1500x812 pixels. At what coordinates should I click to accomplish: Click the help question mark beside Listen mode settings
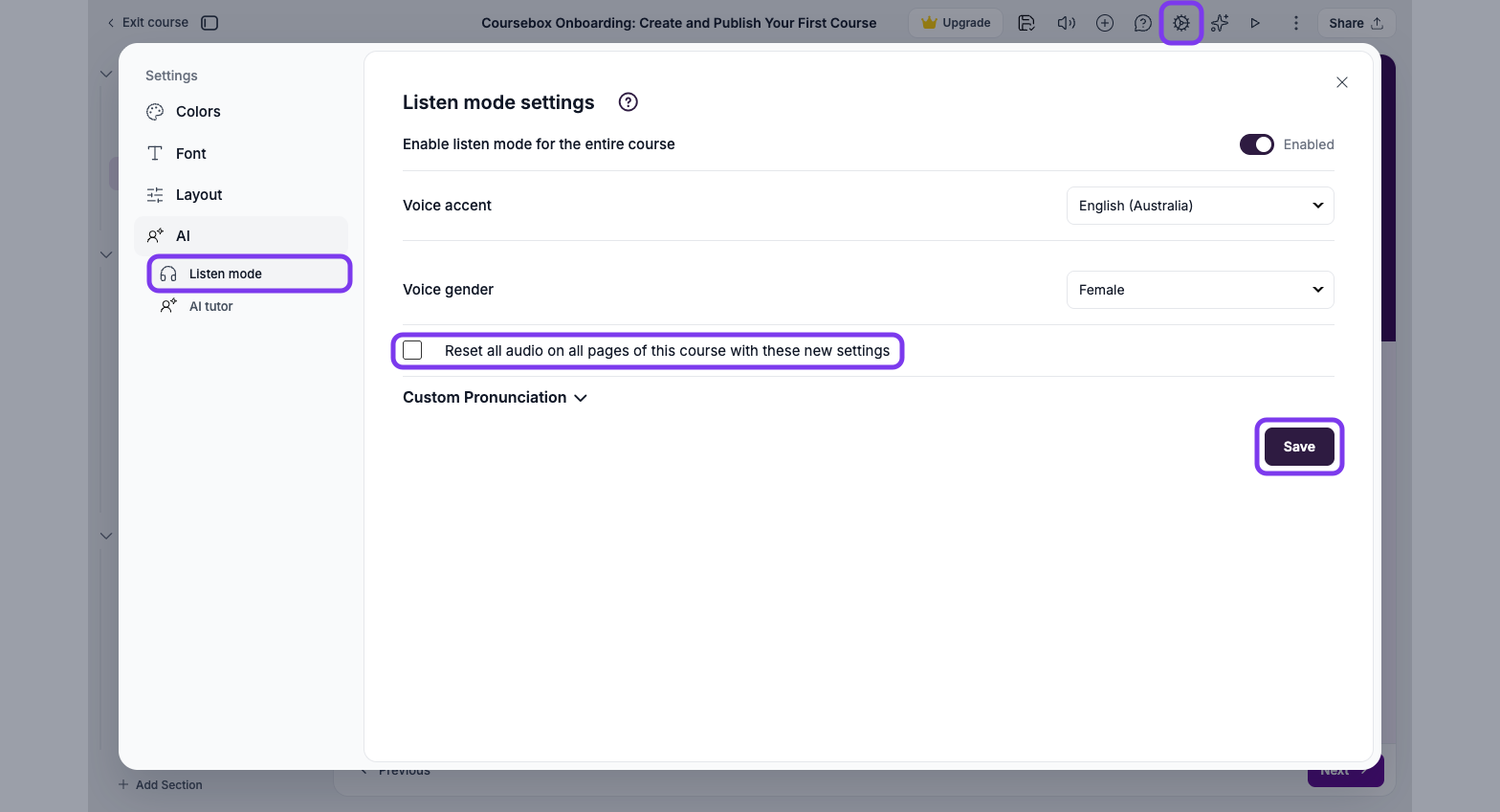point(629,102)
